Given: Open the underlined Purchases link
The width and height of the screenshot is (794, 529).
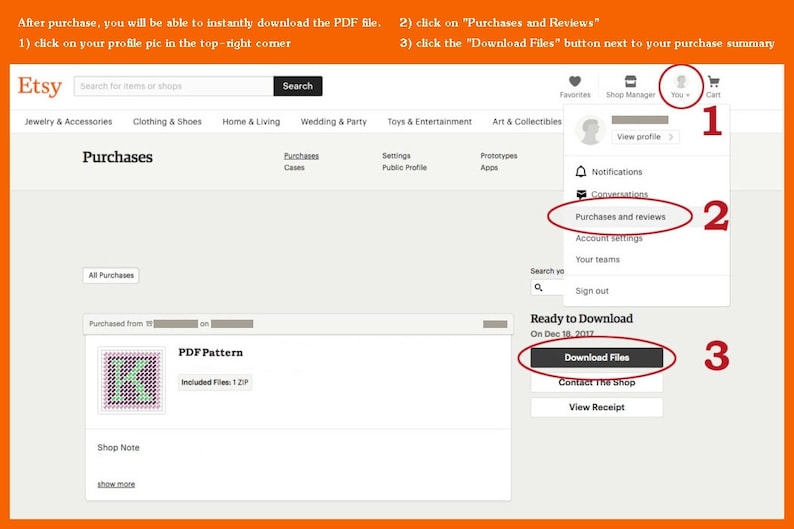Looking at the screenshot, I should pos(301,155).
